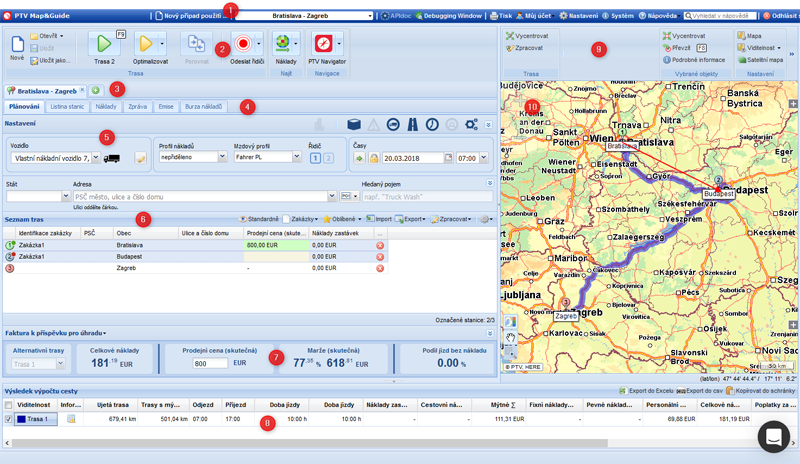This screenshot has height=464, width=800.
Task: Click Převzít in Vybrané objekty
Action: [x=677, y=48]
